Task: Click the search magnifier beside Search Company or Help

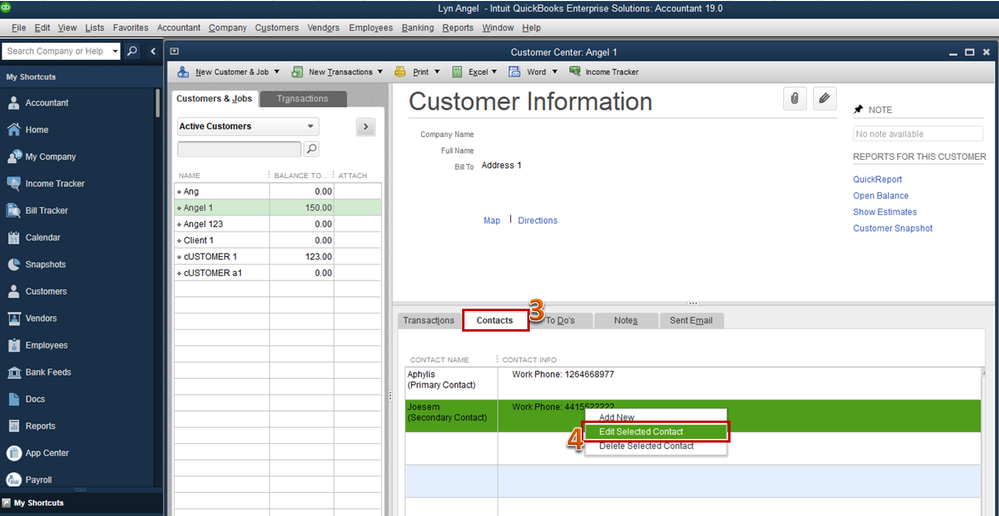Action: pos(132,51)
